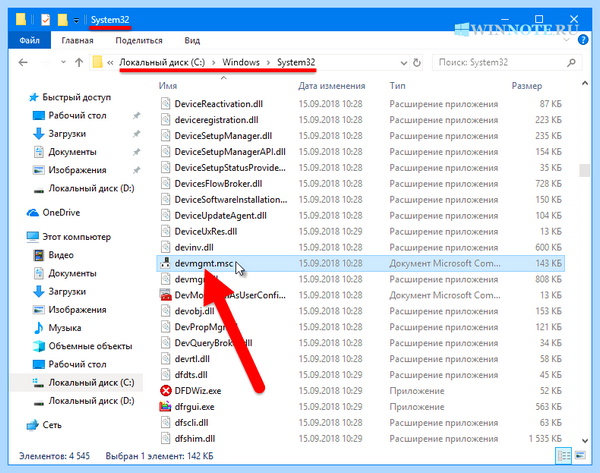Select the DevModeRunAsUserConfig toolbox icon
This screenshot has height=473, width=600.
coord(165,295)
